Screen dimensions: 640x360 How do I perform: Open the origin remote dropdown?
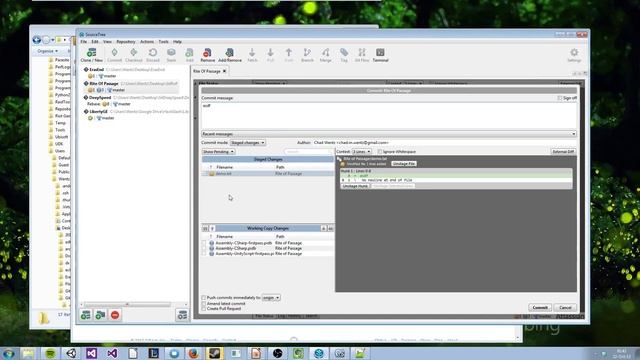271,298
